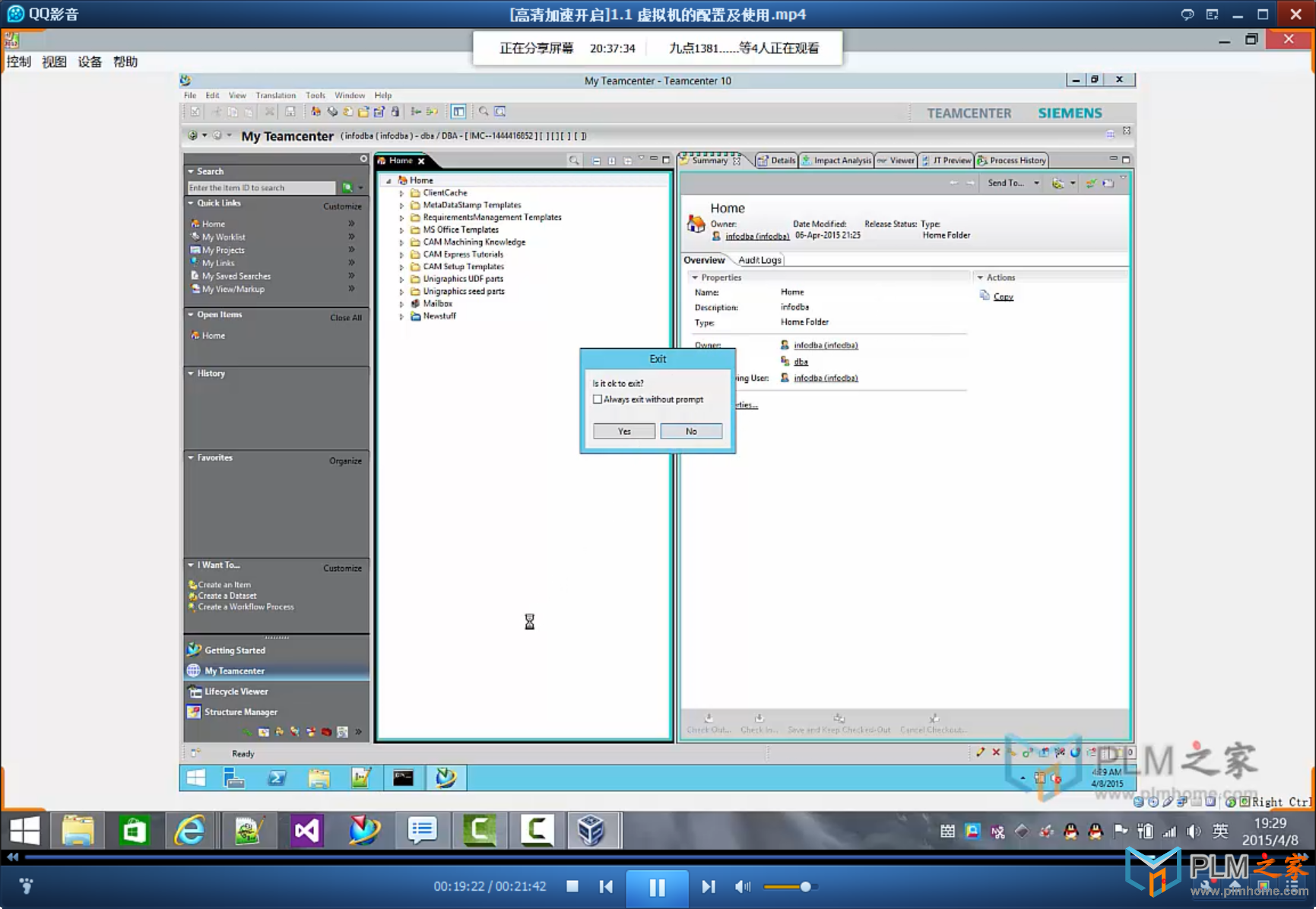Open the Translation menu
Screen dimensions: 1316x909
point(275,95)
